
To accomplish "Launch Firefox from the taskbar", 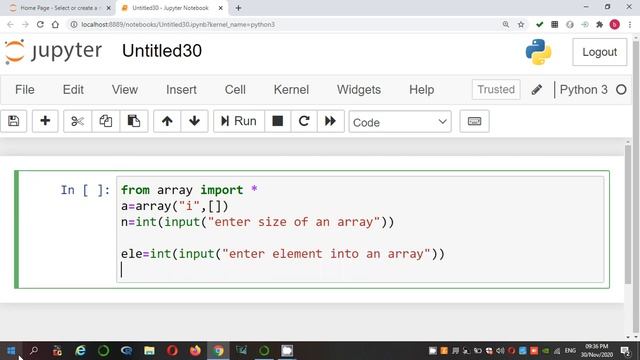I will 196,351.
